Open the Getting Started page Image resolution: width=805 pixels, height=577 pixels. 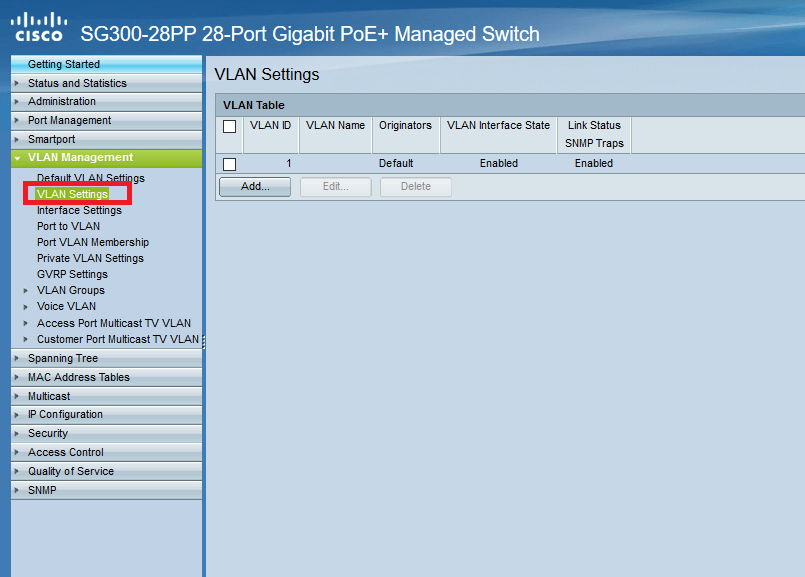[x=106, y=64]
